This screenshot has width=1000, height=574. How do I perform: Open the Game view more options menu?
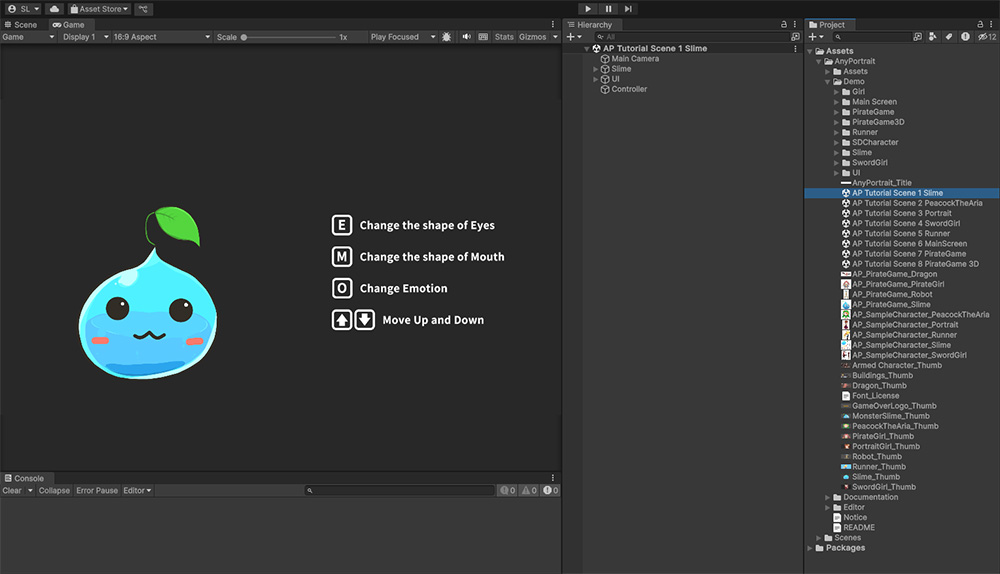coord(553,24)
